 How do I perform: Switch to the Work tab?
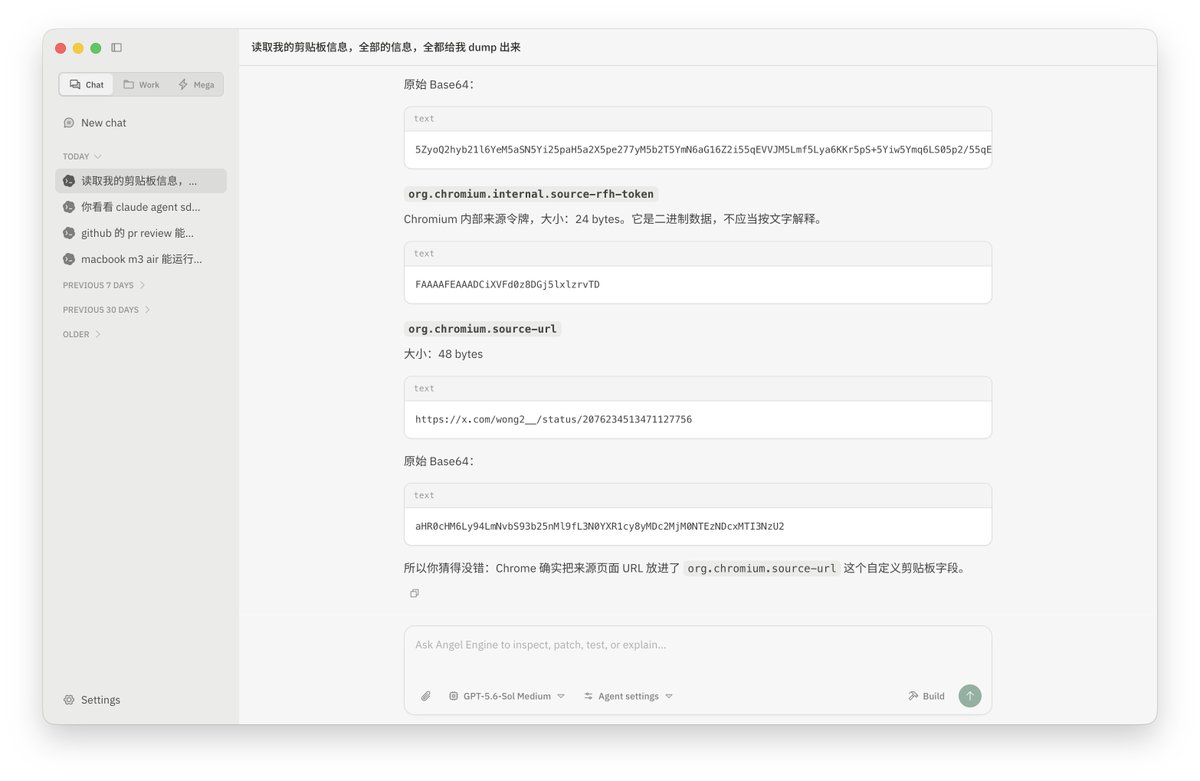[x=141, y=85]
